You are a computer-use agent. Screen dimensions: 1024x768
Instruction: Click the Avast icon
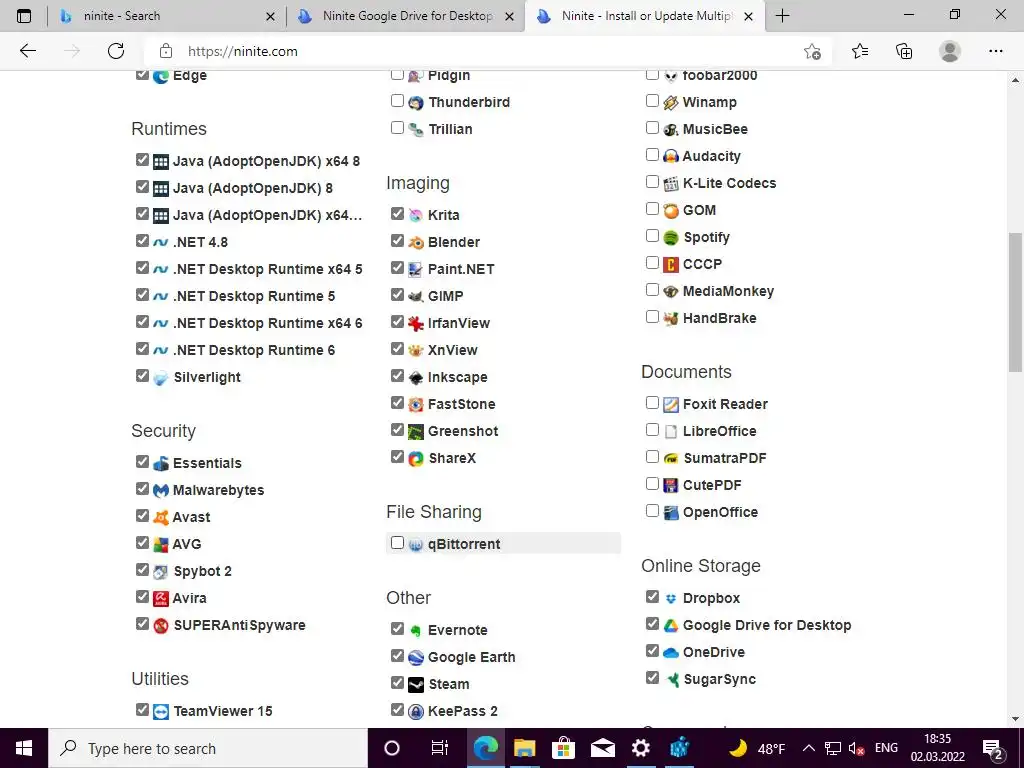[x=161, y=517]
